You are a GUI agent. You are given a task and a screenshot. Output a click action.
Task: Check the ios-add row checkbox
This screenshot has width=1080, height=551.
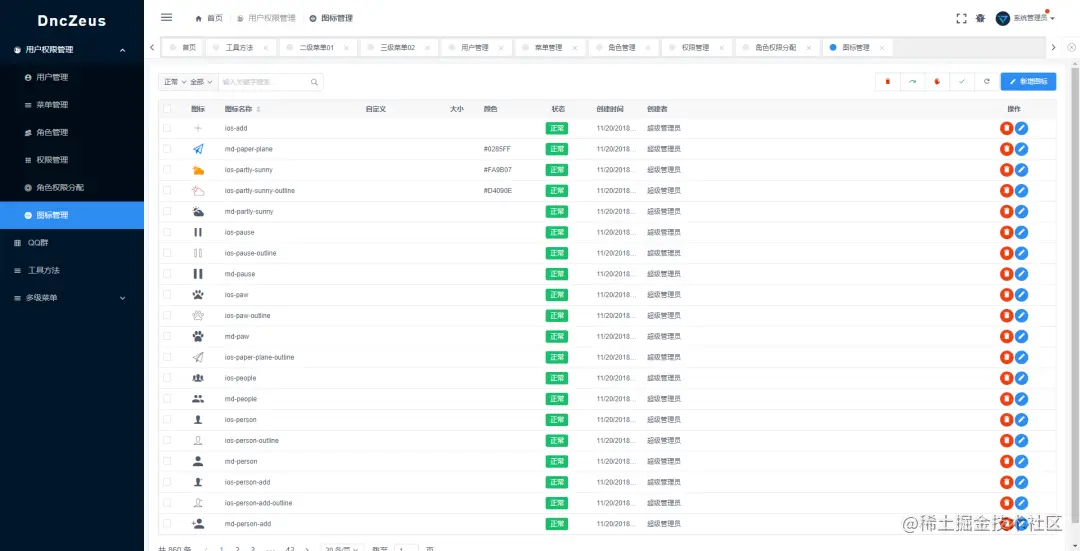point(167,128)
